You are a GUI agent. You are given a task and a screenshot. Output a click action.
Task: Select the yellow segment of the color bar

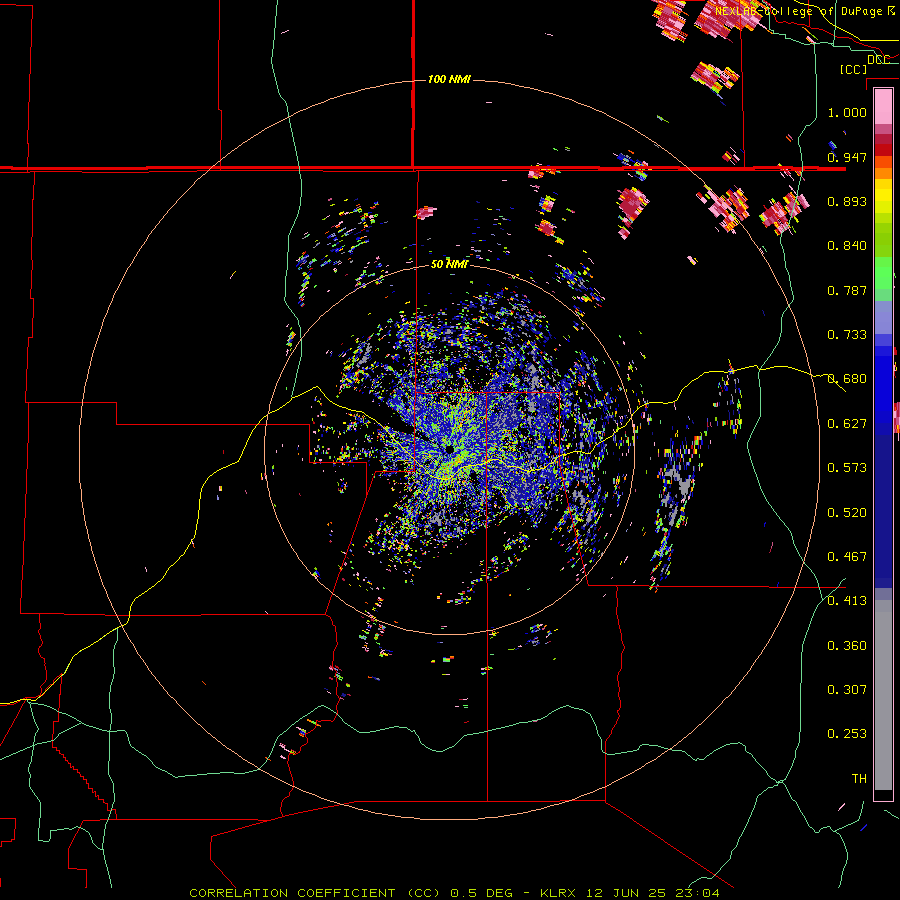tap(883, 196)
